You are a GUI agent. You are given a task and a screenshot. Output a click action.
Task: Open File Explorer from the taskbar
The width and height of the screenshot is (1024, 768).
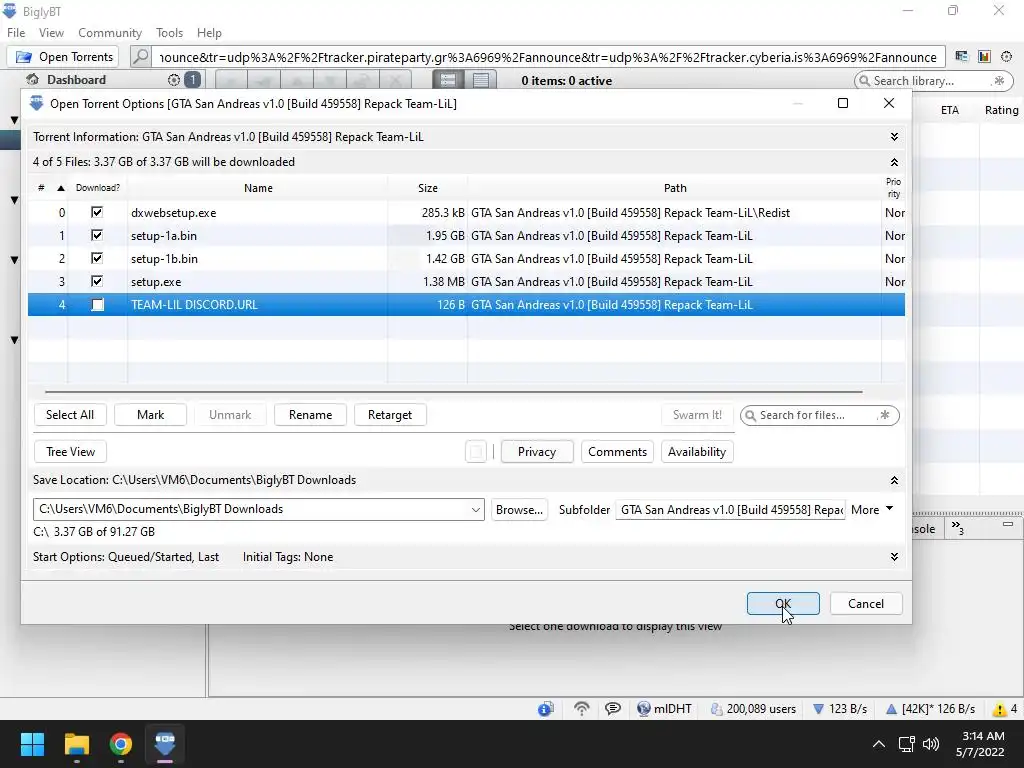point(76,744)
